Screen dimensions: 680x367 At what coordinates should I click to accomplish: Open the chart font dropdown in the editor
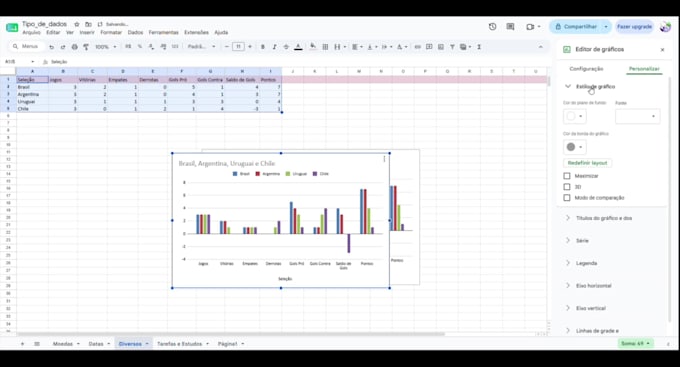[638, 116]
